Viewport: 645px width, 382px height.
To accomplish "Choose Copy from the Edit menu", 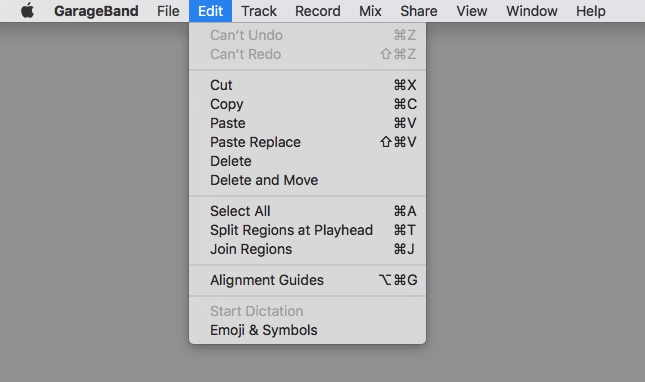I will (307, 104).
